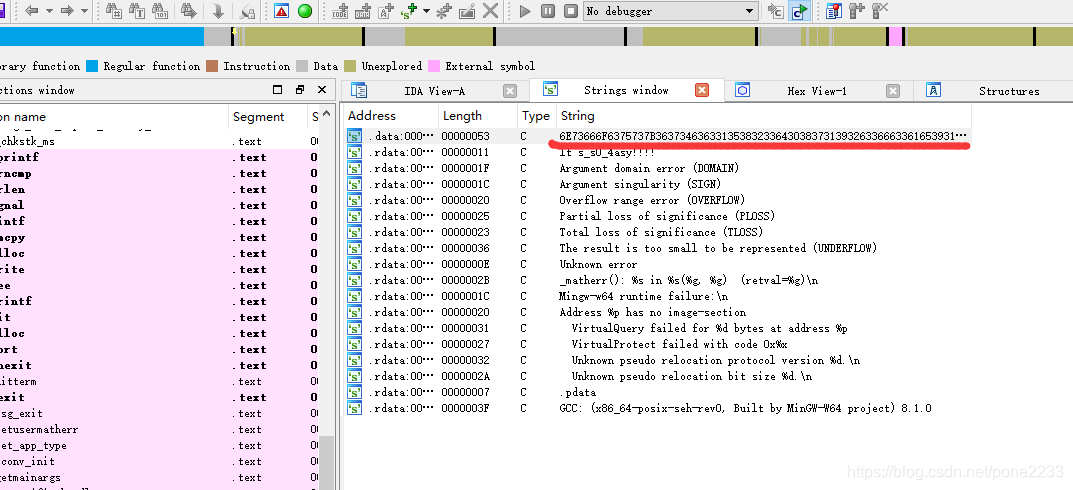Click the gray arrow C icon
1073x490 pixels.
[776, 11]
